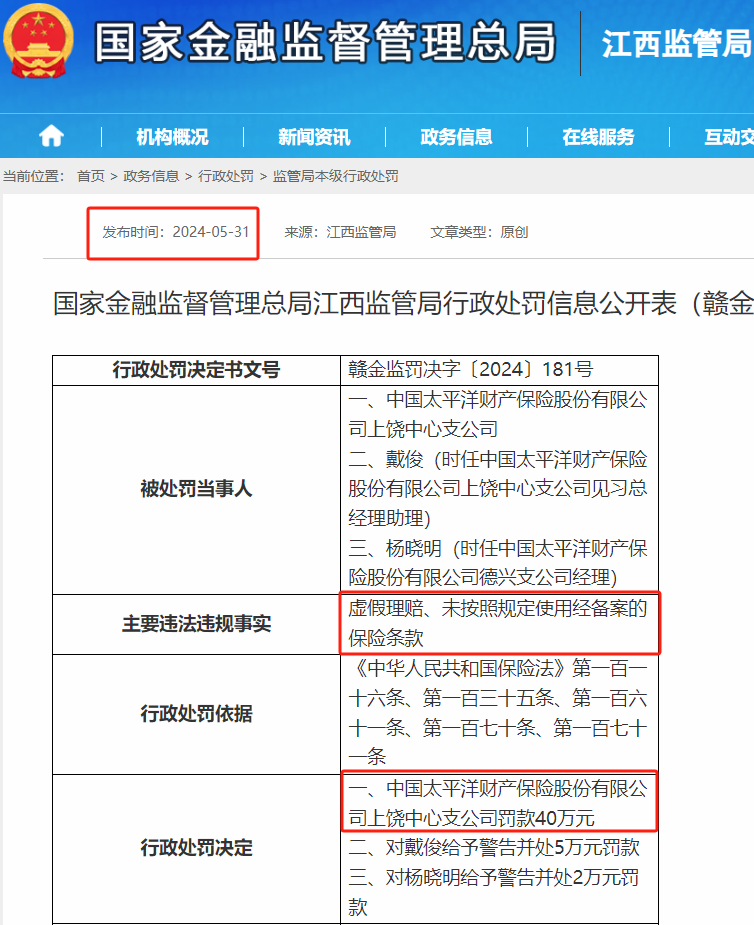This screenshot has width=754, height=925.
Task: Go to 首页 in the breadcrumb
Action: 91,176
